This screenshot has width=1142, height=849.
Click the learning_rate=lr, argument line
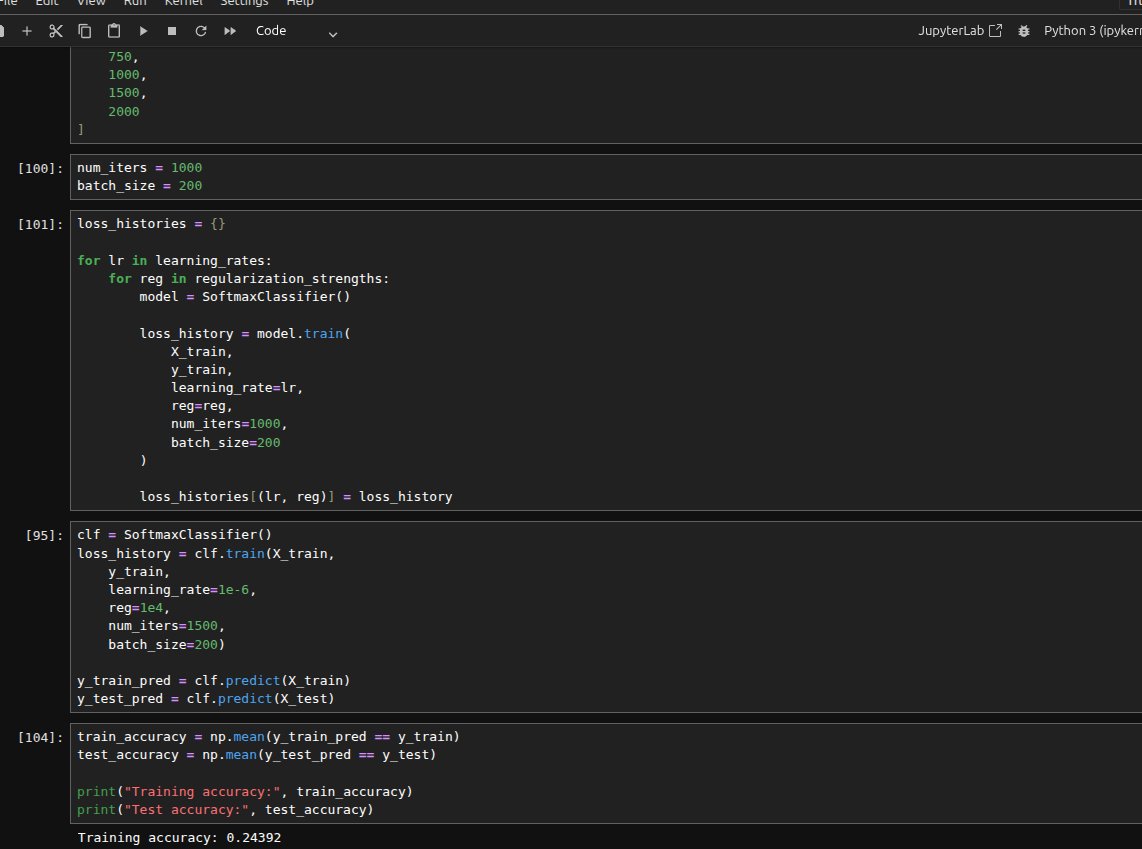tap(237, 388)
